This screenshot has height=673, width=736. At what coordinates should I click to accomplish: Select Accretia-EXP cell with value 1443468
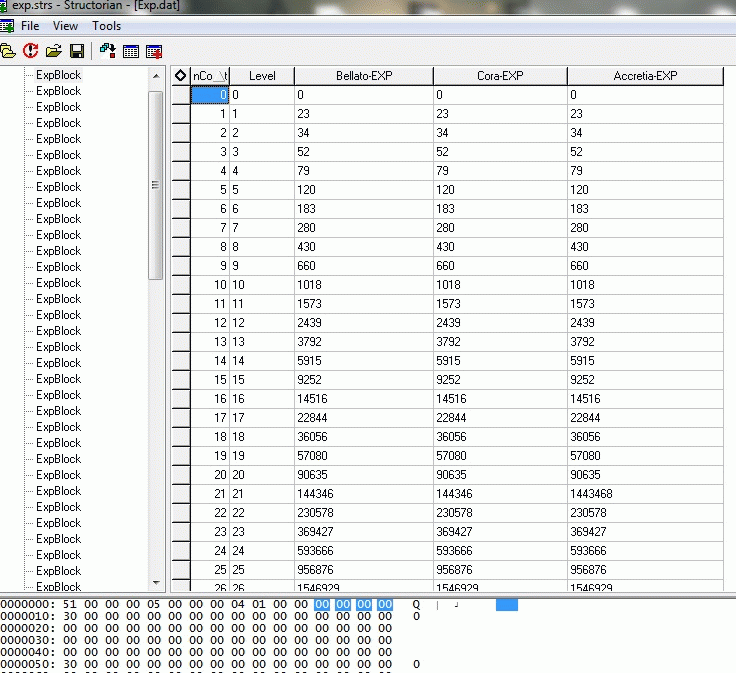645,494
